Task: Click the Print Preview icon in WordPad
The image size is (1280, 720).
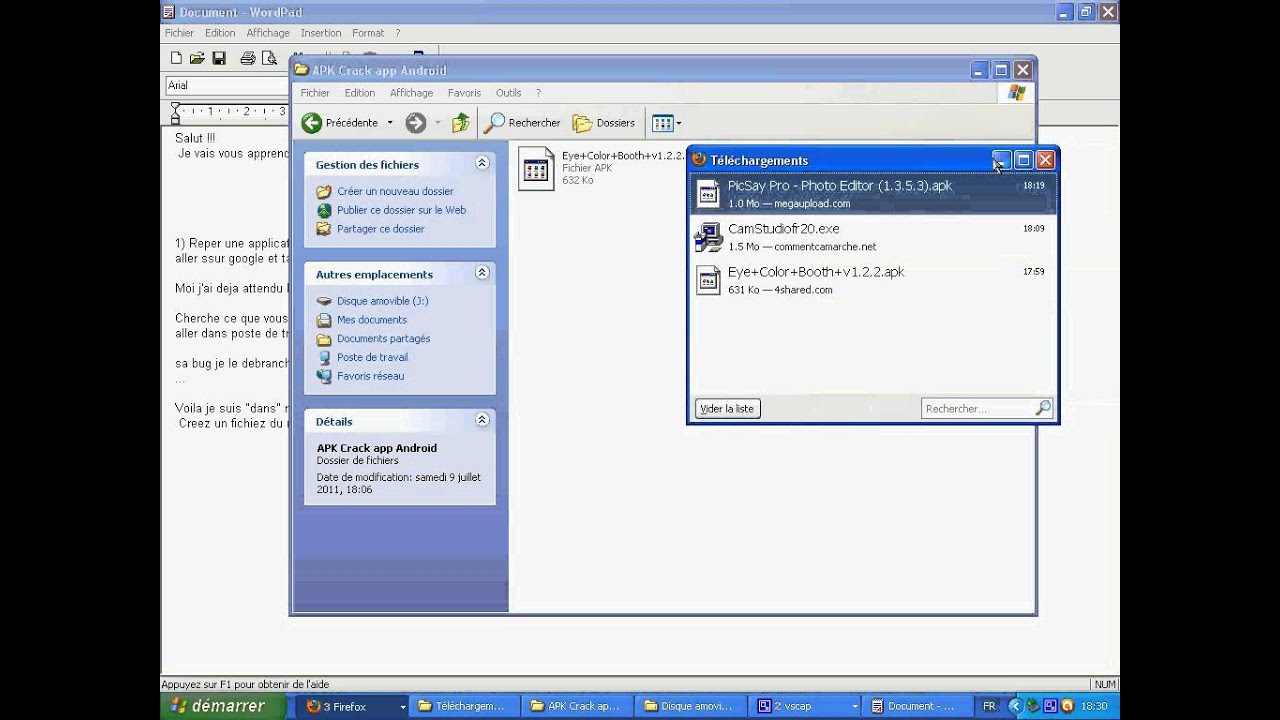Action: click(x=268, y=58)
